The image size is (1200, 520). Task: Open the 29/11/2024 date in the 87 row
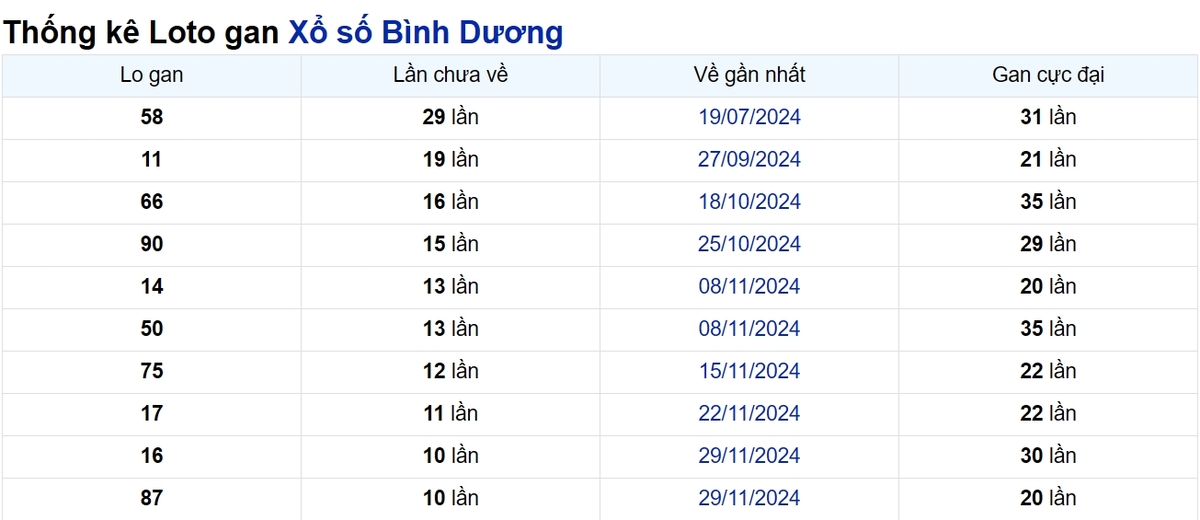click(749, 498)
